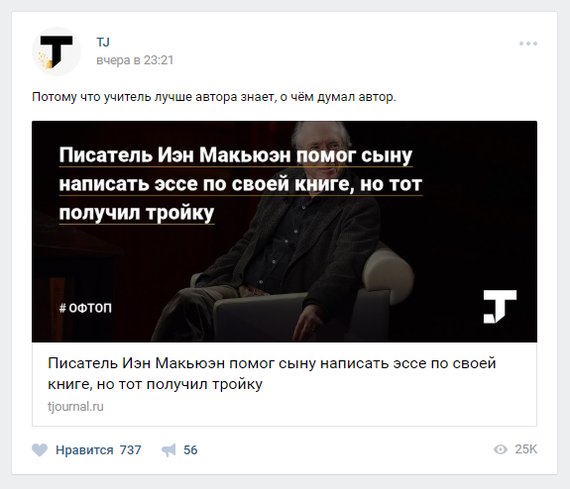Click white TJ logo on preview image
Image resolution: width=570 pixels, height=489 pixels.
(500, 306)
